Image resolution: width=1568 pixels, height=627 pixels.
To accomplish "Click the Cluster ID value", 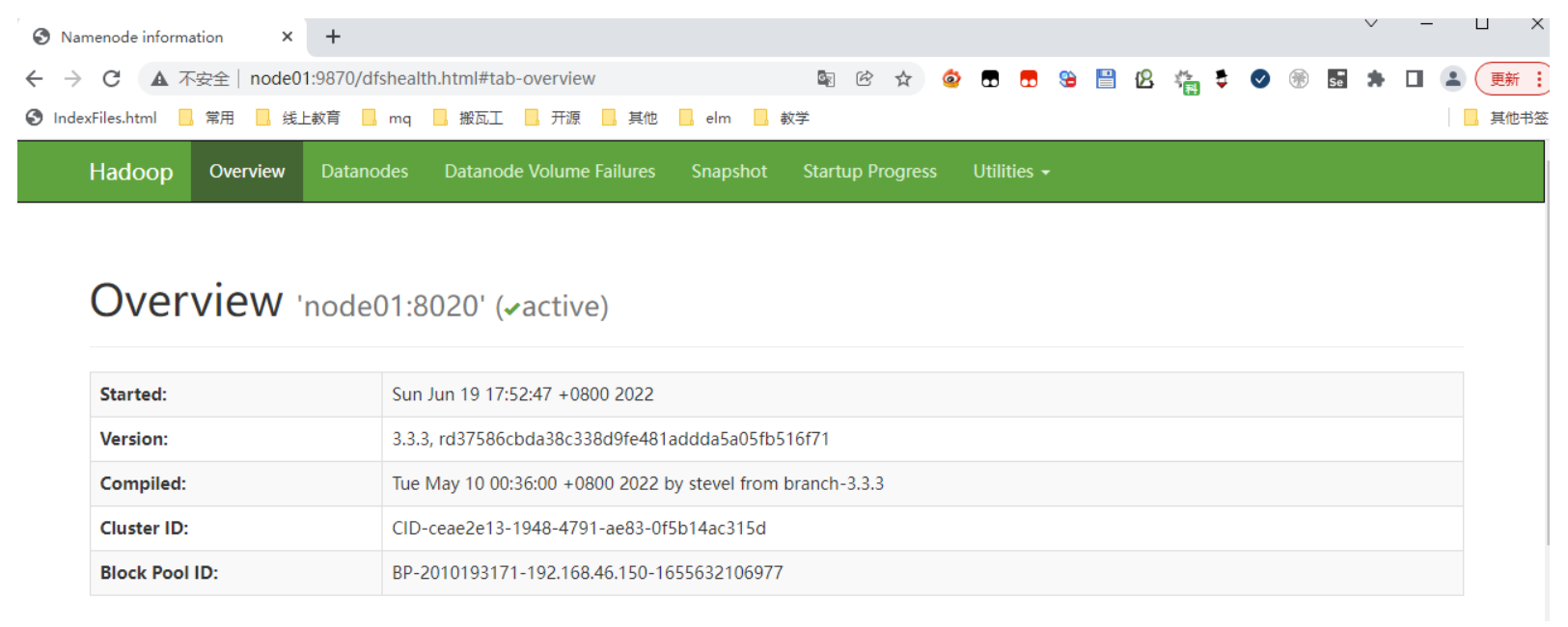I will (x=579, y=529).
